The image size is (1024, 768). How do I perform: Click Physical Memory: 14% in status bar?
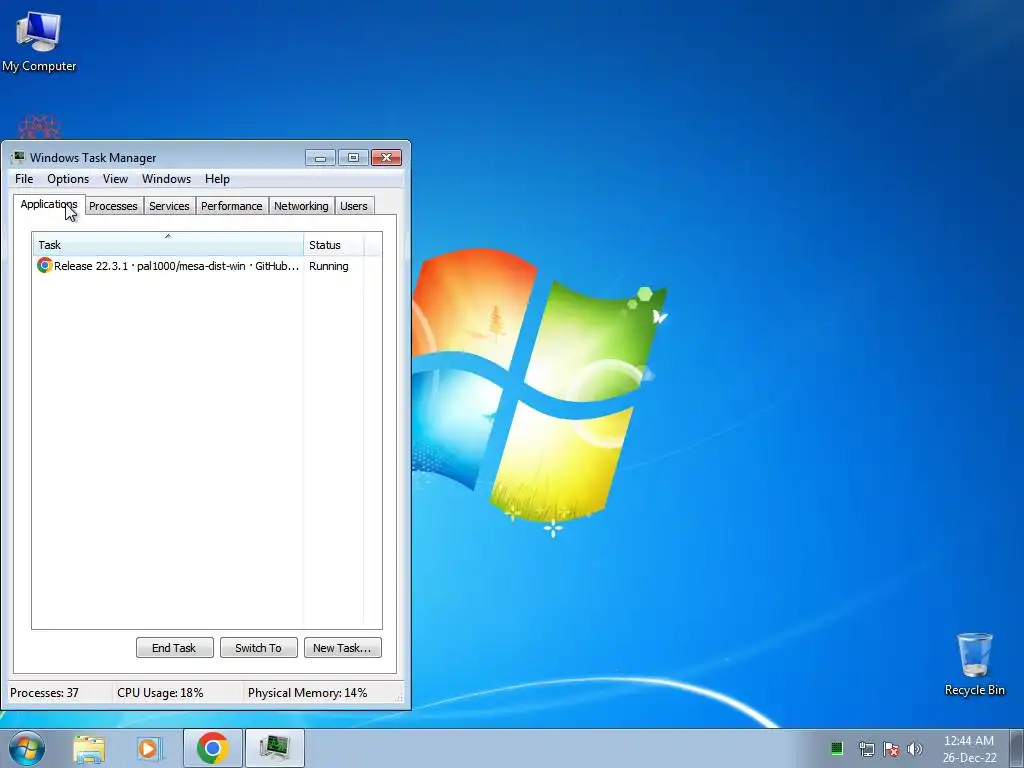(308, 693)
